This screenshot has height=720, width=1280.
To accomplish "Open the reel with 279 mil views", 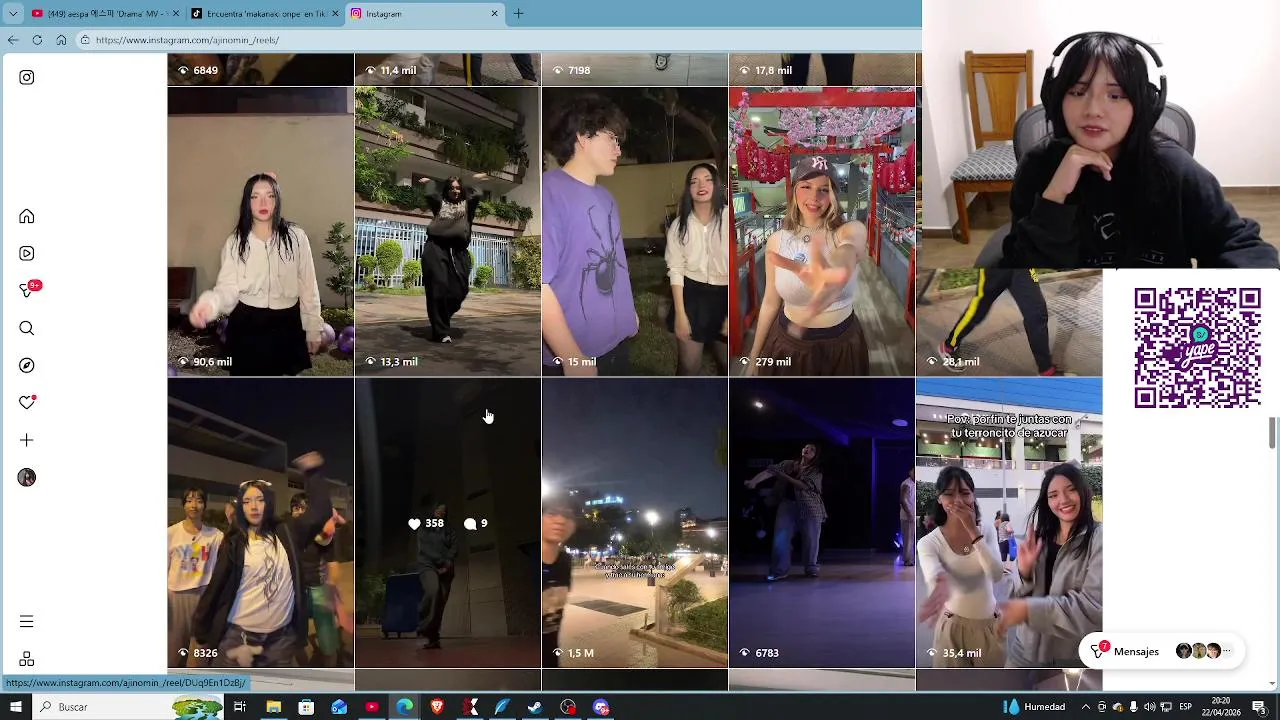I will click(x=821, y=231).
